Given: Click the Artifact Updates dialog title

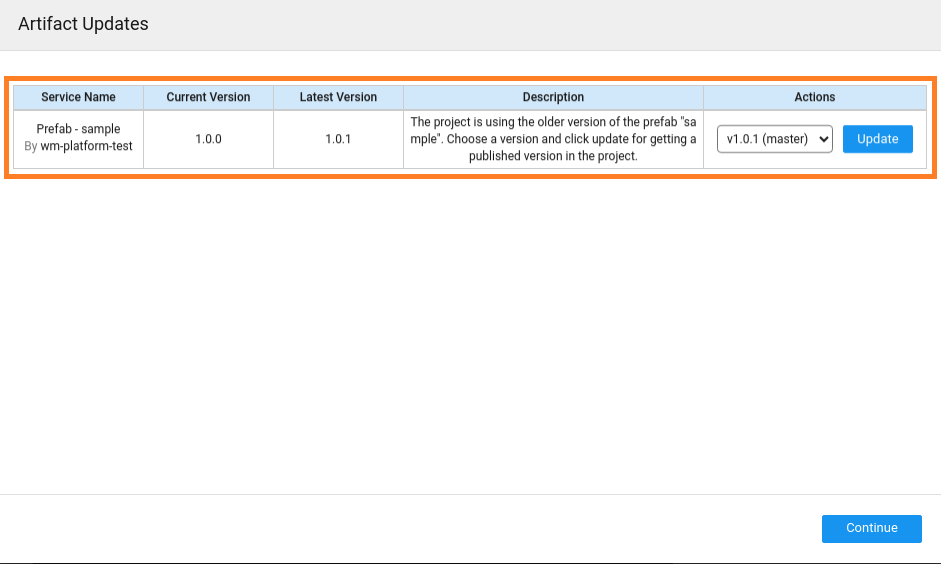Looking at the screenshot, I should coord(83,24).
